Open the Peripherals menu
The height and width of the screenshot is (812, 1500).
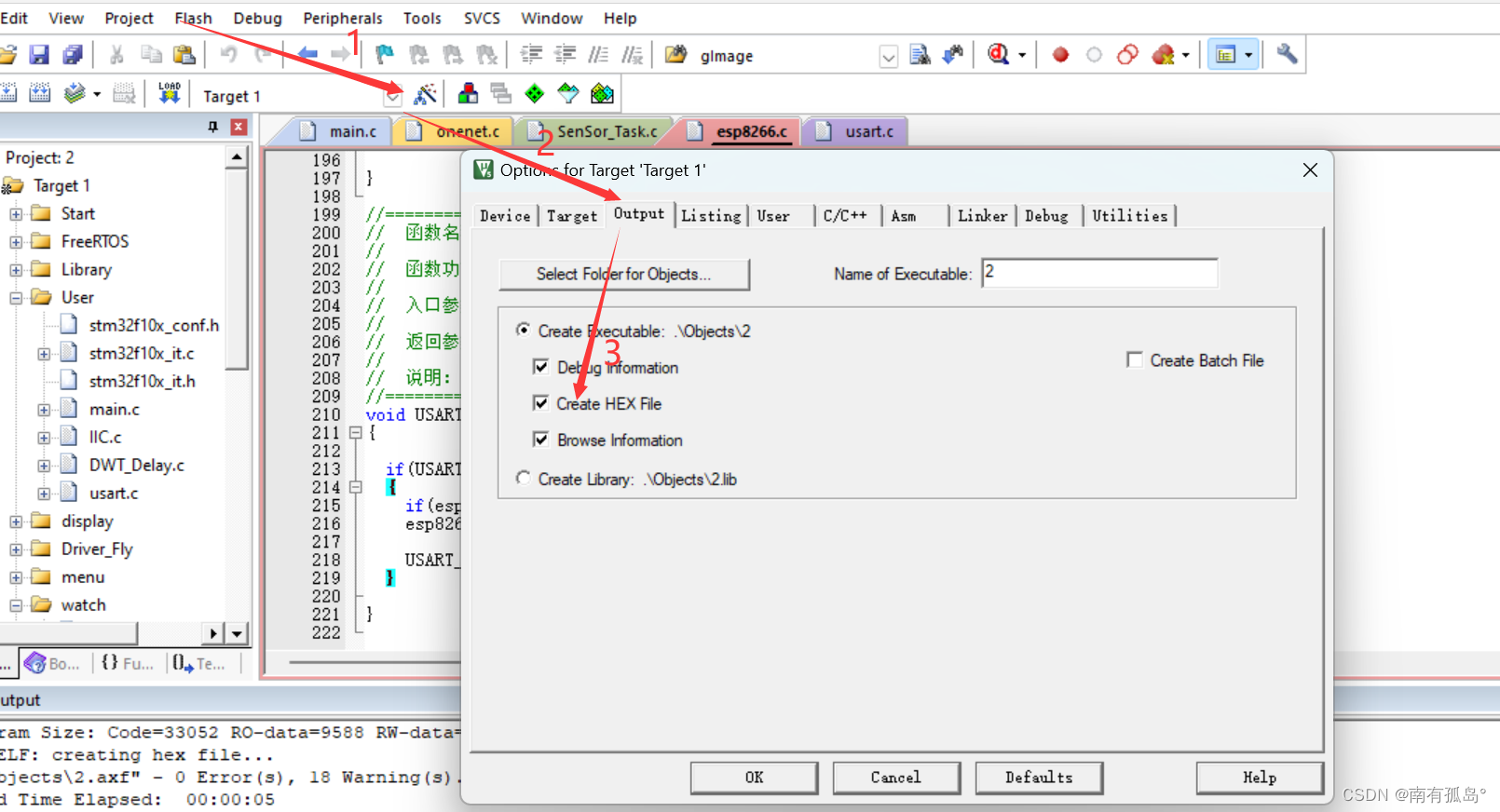(x=342, y=18)
